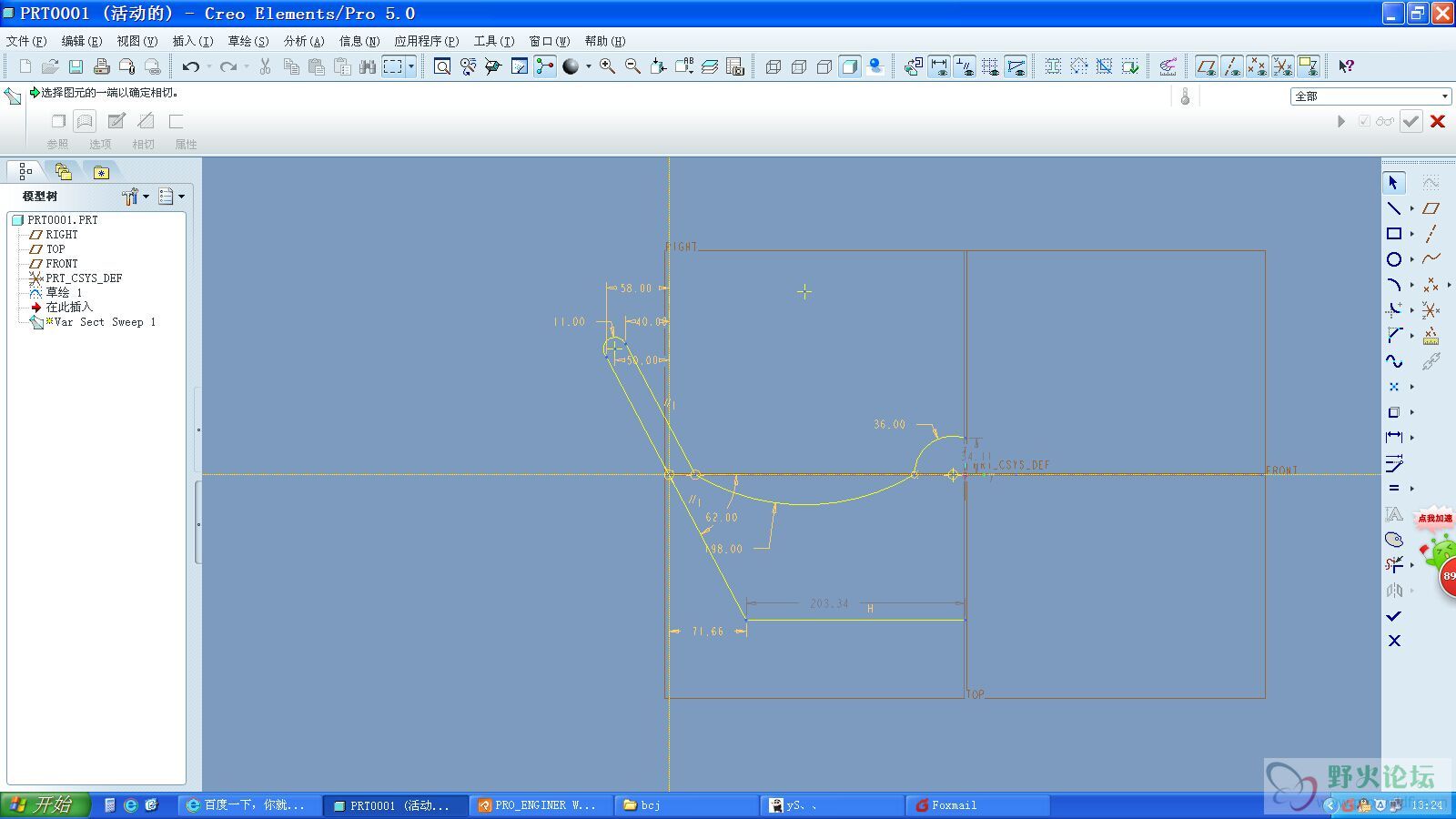Click the Zoom Out magnifier icon
1456x819 pixels.
pyautogui.click(x=632, y=66)
